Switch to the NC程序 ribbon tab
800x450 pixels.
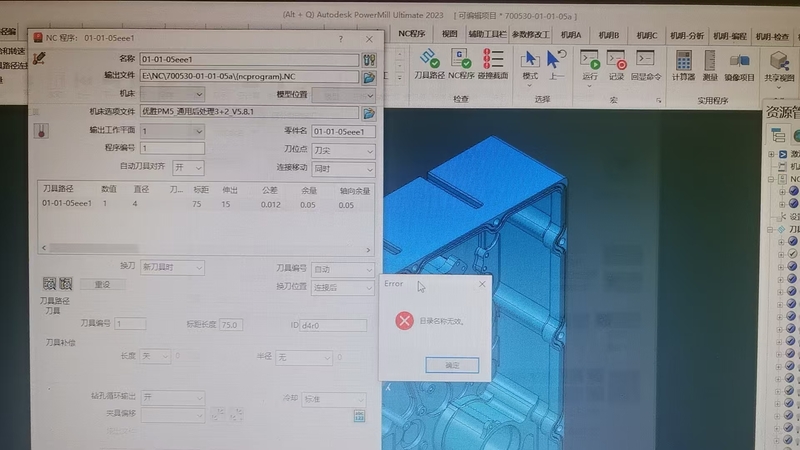pos(412,34)
